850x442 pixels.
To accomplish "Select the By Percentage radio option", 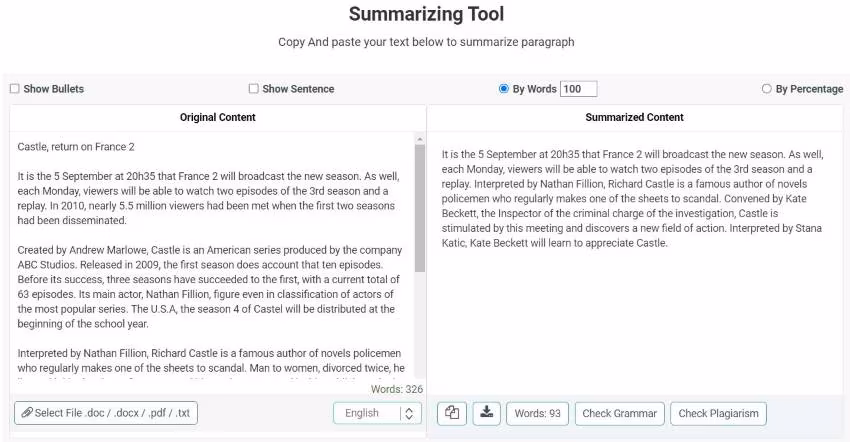I will pos(767,89).
